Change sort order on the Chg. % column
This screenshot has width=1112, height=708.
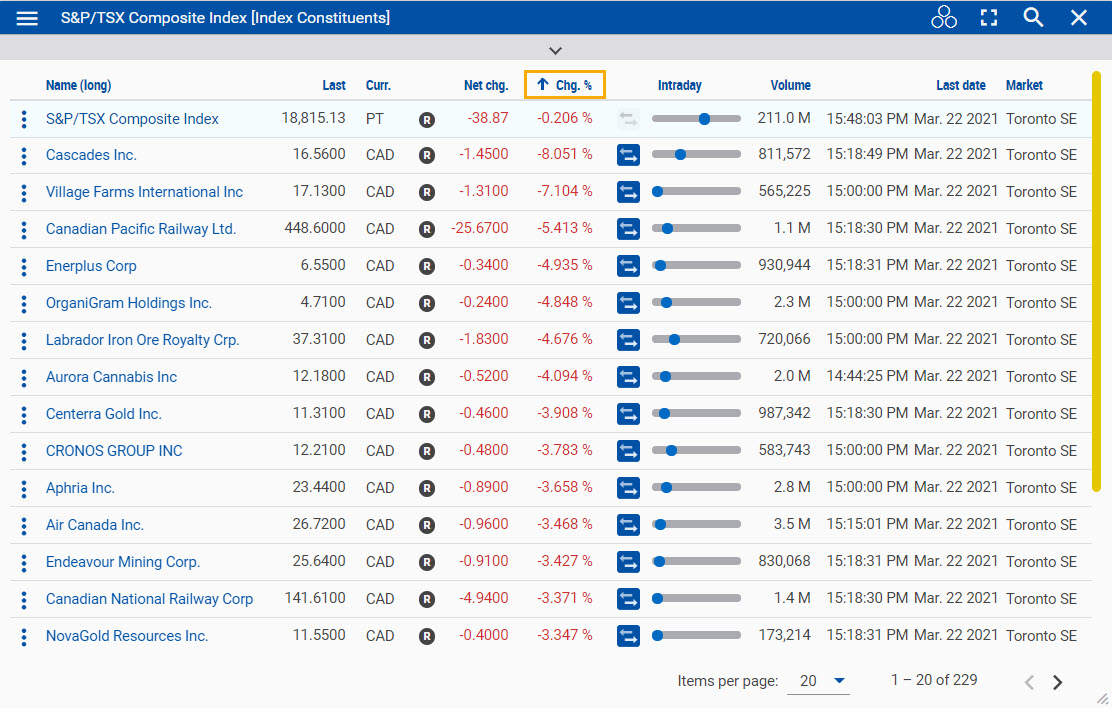(564, 85)
